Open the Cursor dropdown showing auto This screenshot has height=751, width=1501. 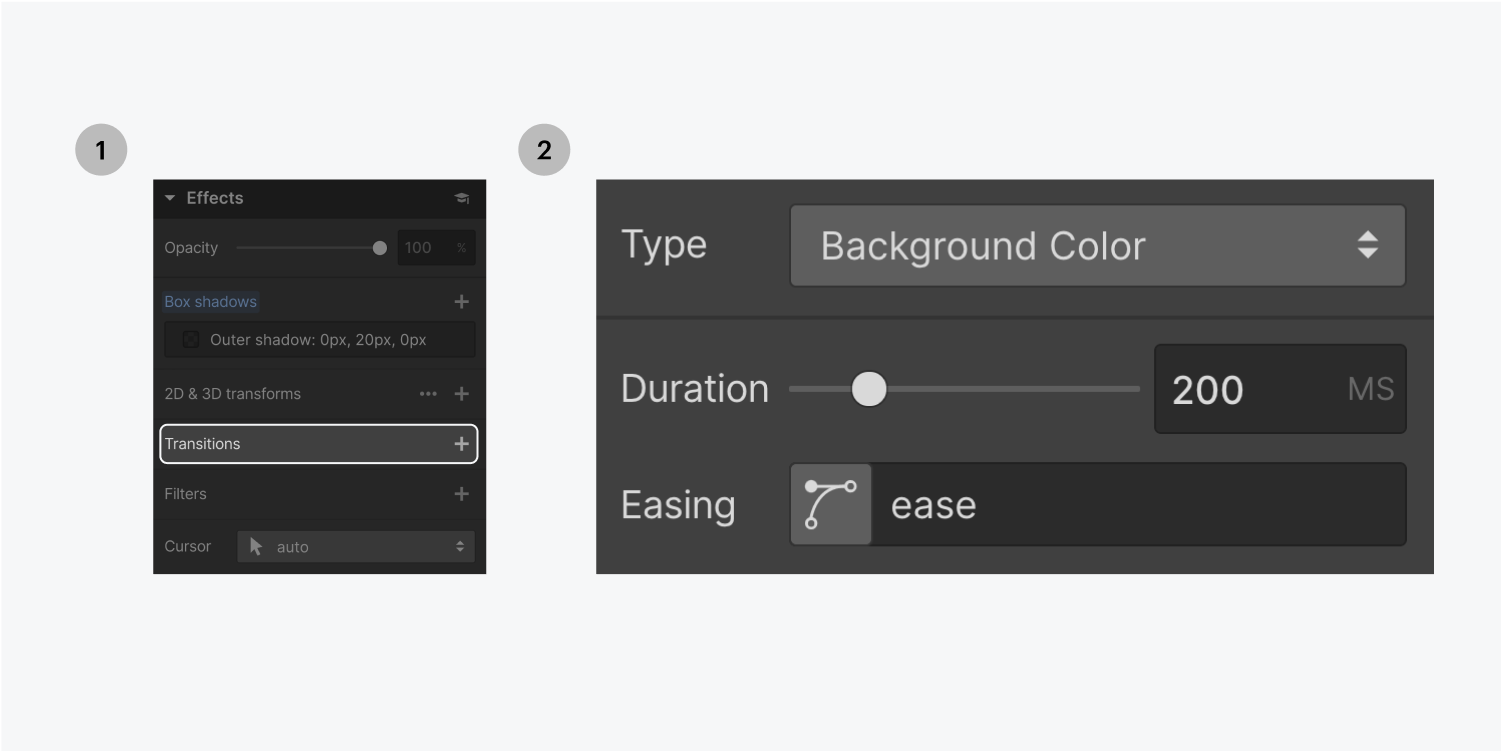coord(355,546)
